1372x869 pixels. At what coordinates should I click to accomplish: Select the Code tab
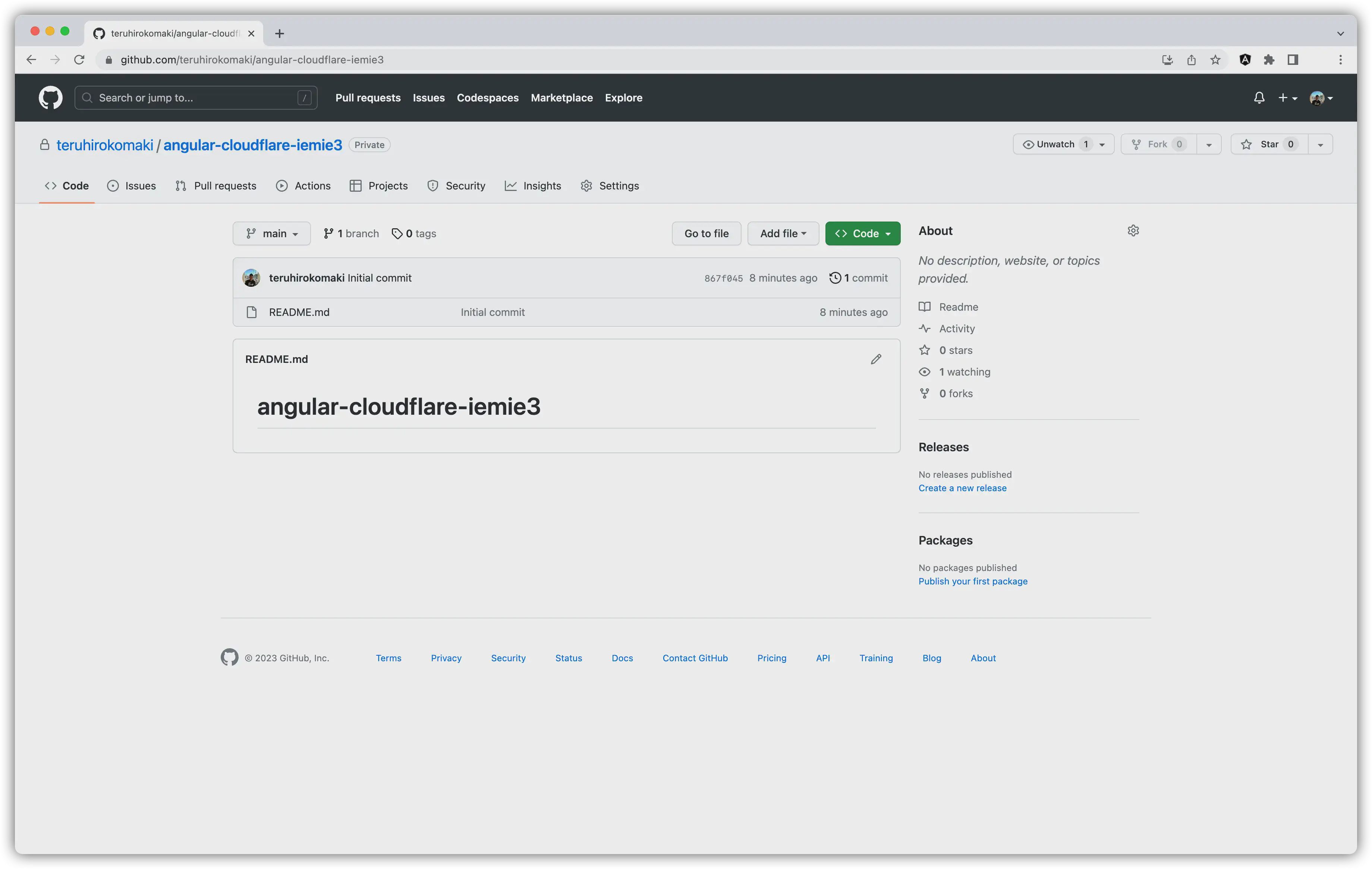(x=66, y=185)
